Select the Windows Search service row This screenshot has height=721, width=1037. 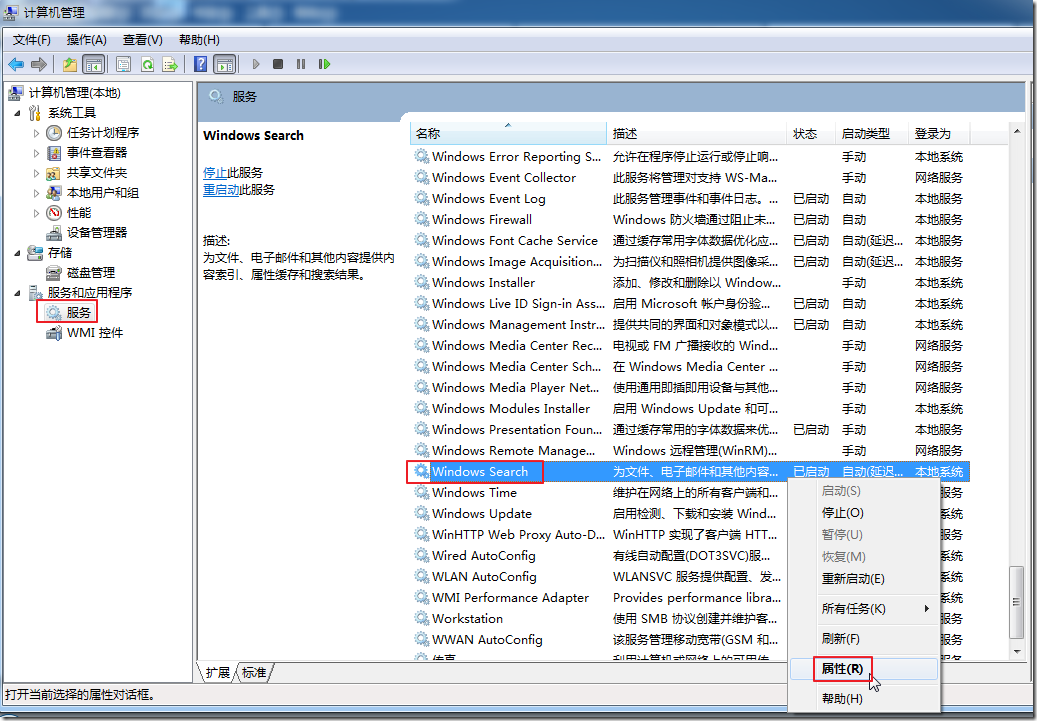(690, 472)
